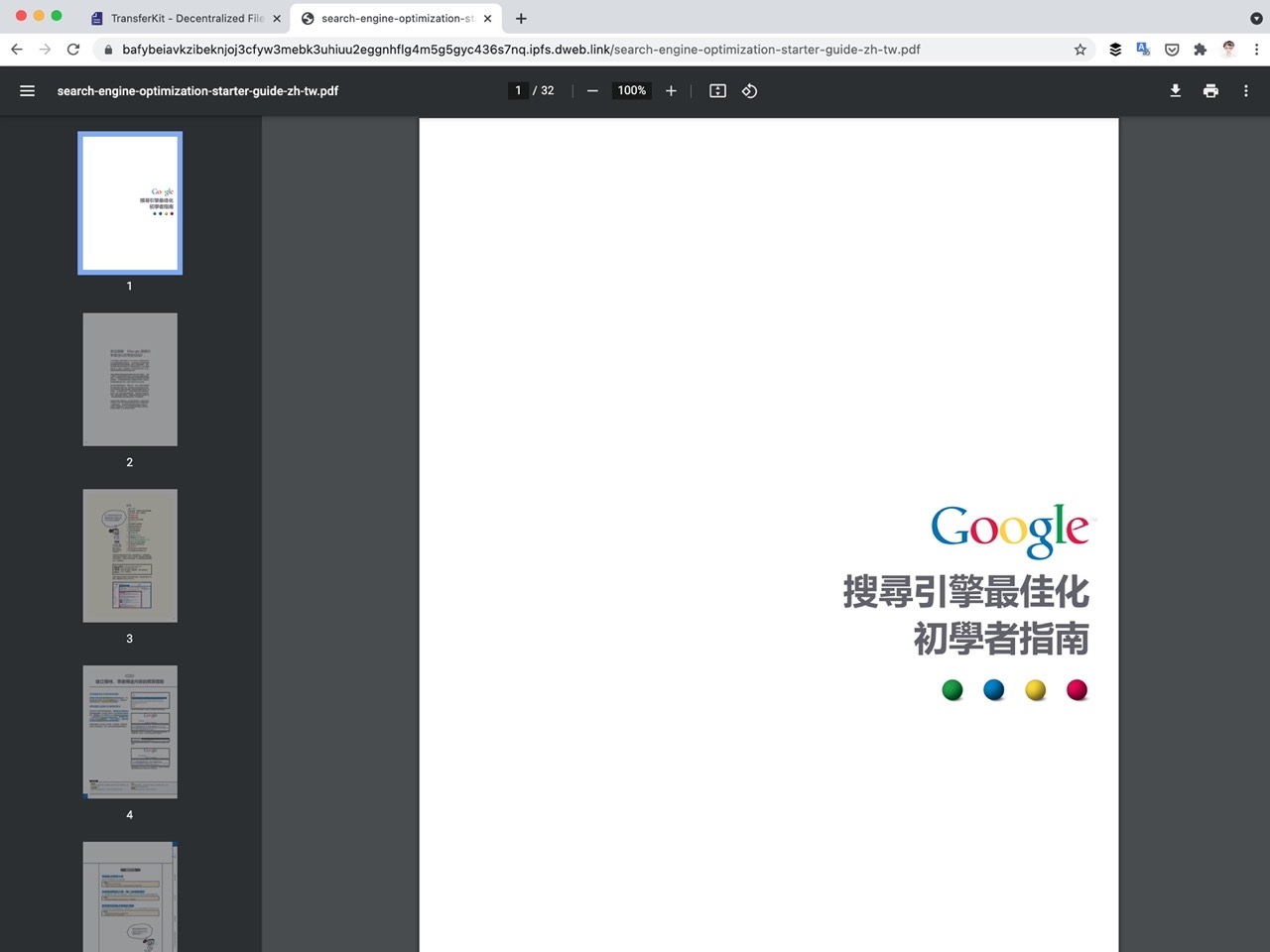
Task: Select the partially visible page 5 thumbnail
Action: [130, 896]
